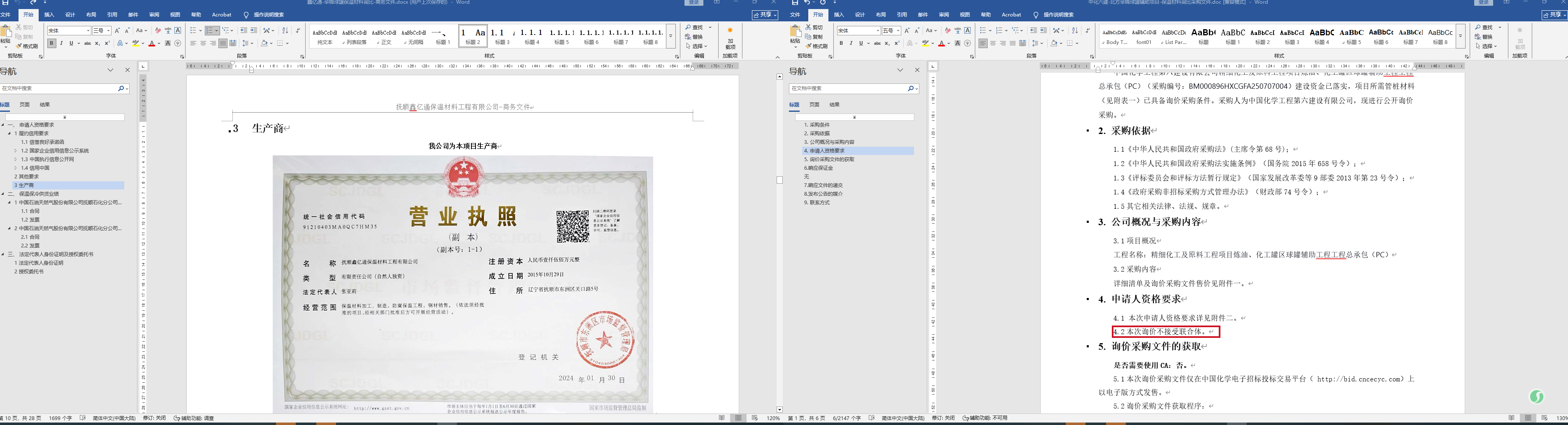Screen dimensions: 1568x425
Task: Toggle strikethrough in left Word window
Action: pyautogui.click(x=87, y=43)
